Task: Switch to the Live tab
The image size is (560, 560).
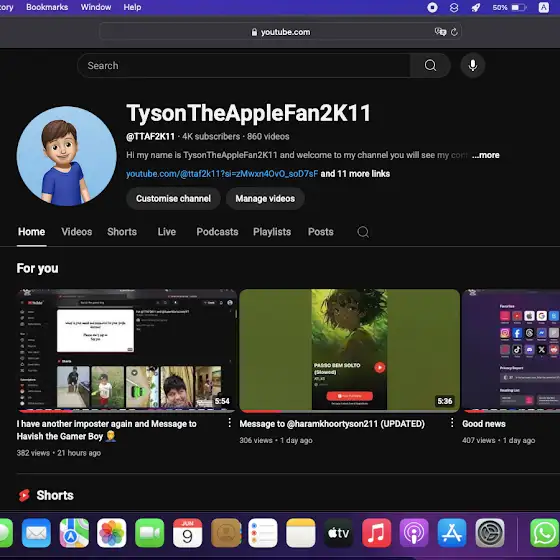Action: pyautogui.click(x=166, y=232)
